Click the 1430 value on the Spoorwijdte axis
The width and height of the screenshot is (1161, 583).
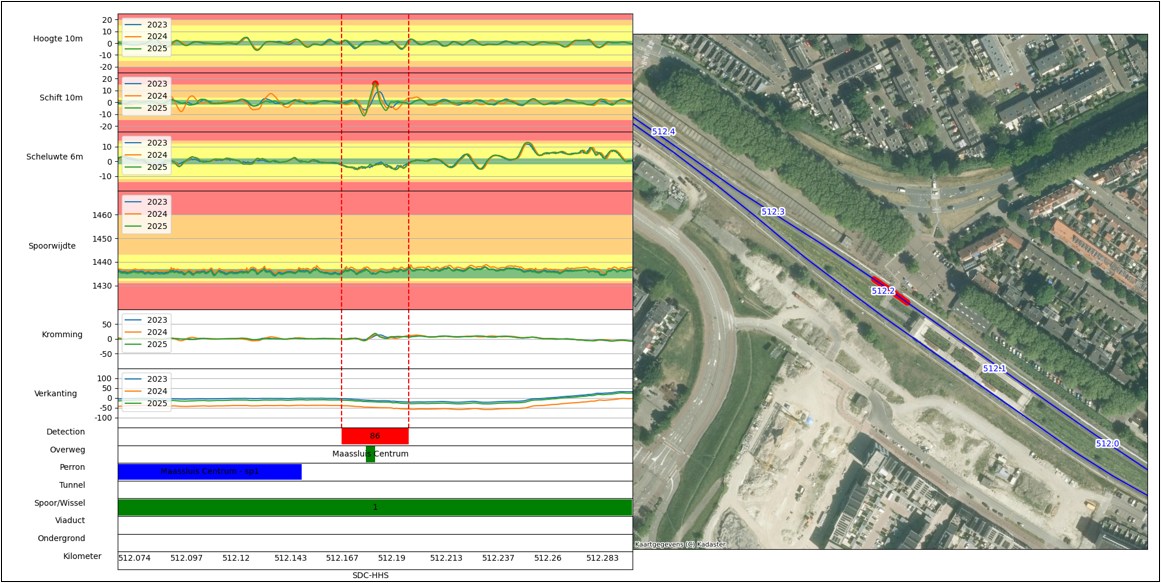click(101, 286)
